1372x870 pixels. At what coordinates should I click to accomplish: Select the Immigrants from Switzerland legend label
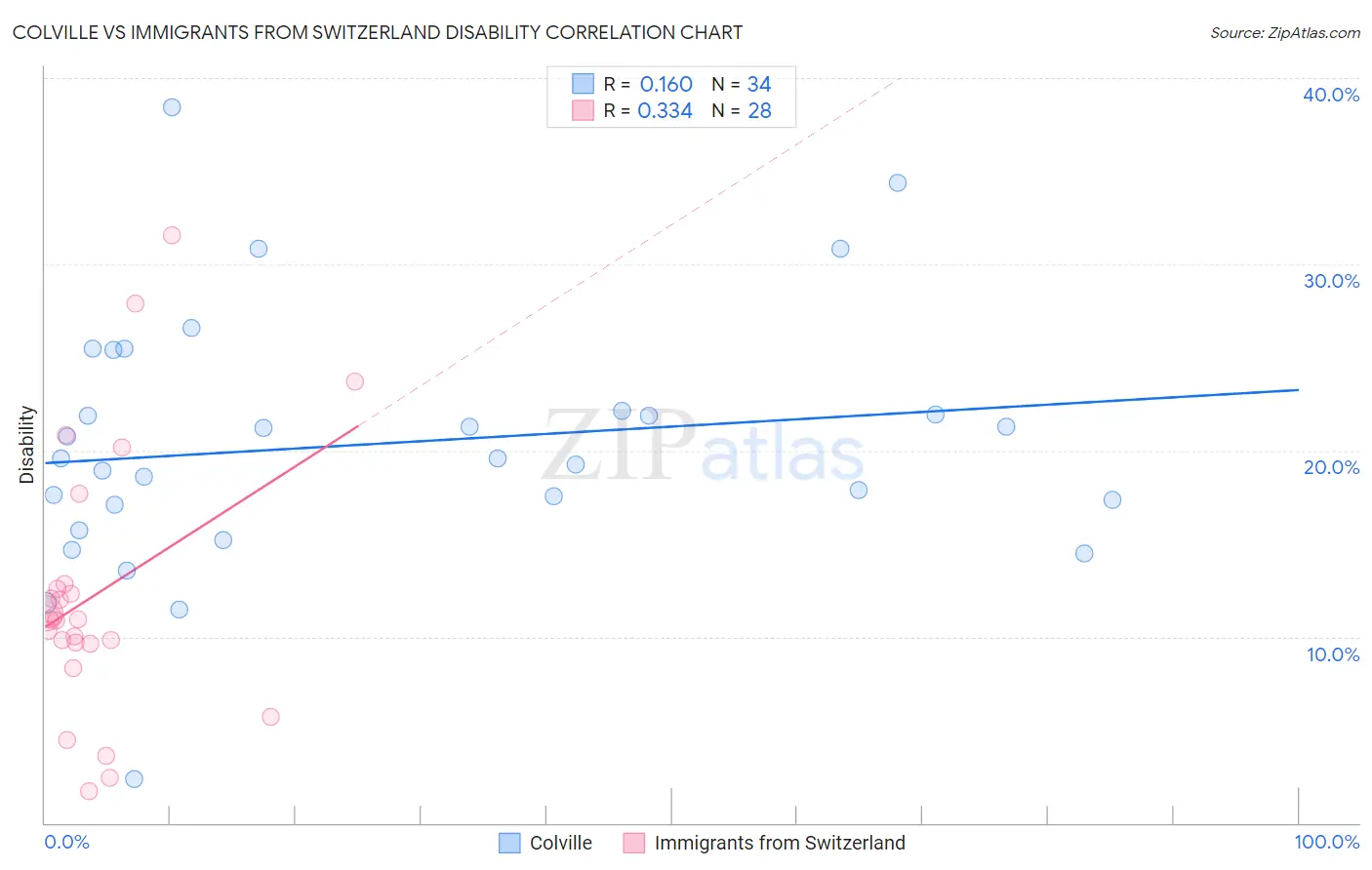click(x=780, y=843)
